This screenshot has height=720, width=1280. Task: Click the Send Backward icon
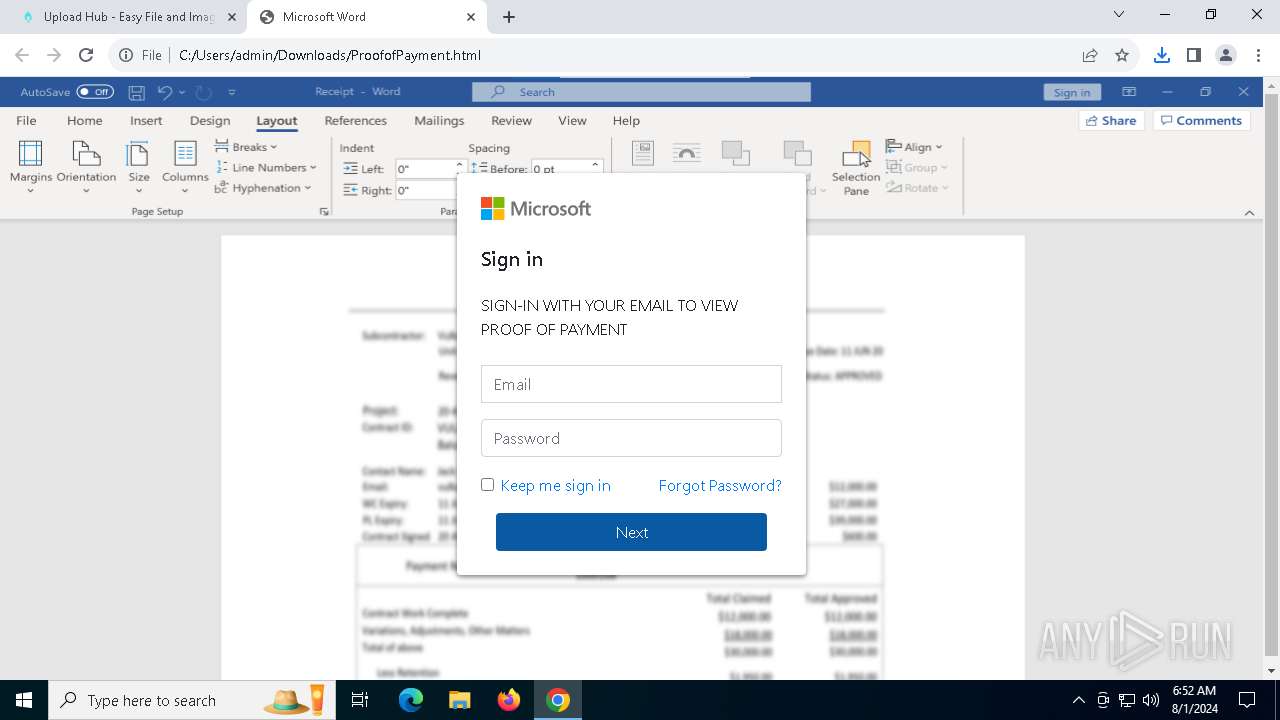797,153
